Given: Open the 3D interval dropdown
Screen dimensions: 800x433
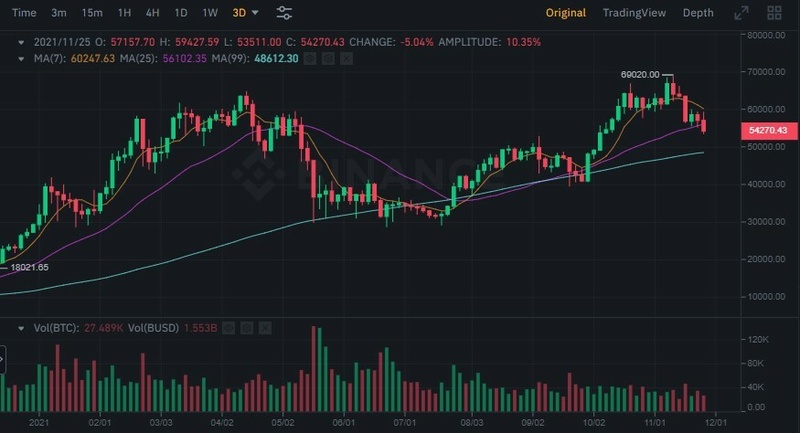Looking at the screenshot, I should pos(255,13).
